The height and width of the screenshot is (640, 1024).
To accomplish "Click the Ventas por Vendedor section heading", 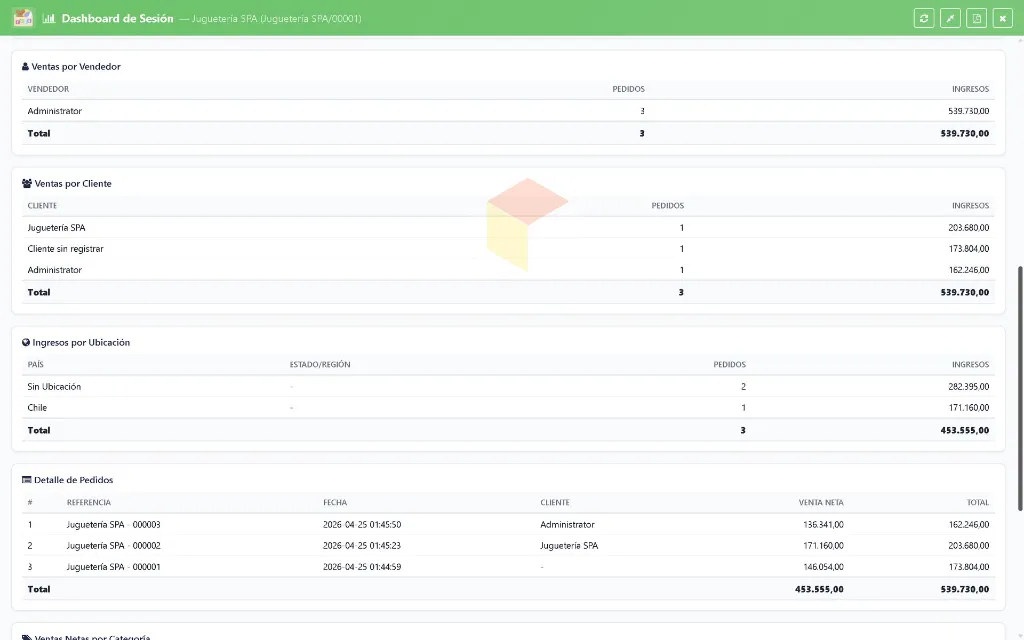I will point(76,67).
